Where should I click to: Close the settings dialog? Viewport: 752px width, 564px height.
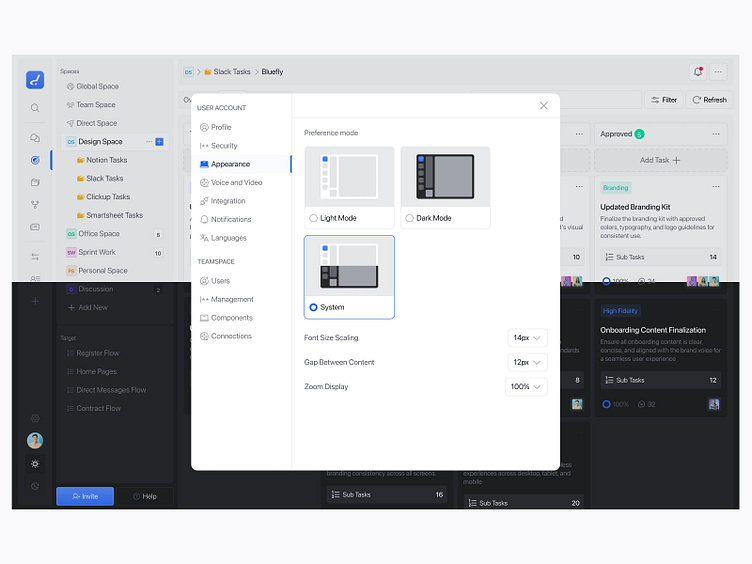[x=544, y=106]
